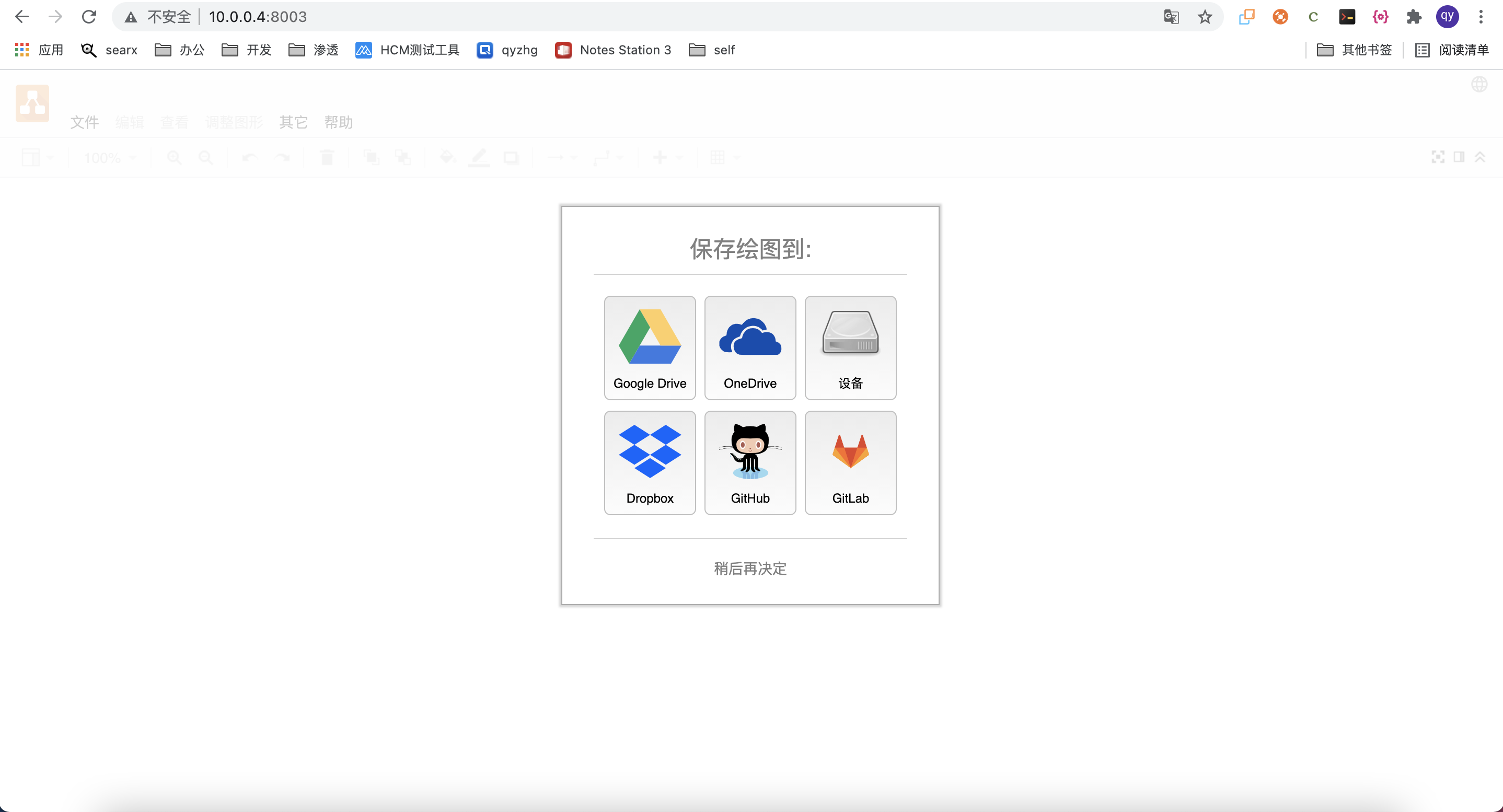Click the draw.io application logo icon
The image size is (1503, 812).
point(32,103)
